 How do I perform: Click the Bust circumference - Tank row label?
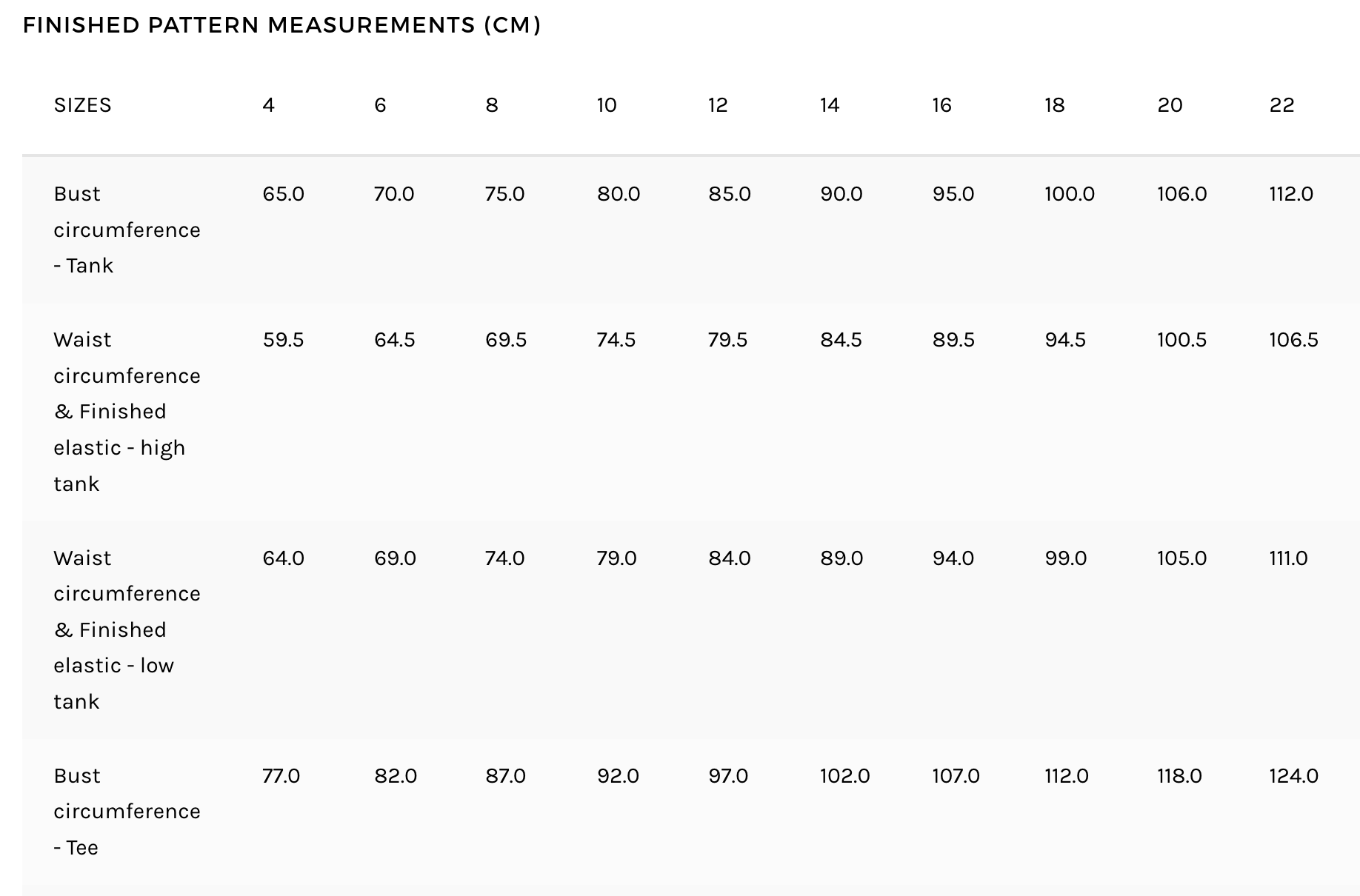click(127, 230)
